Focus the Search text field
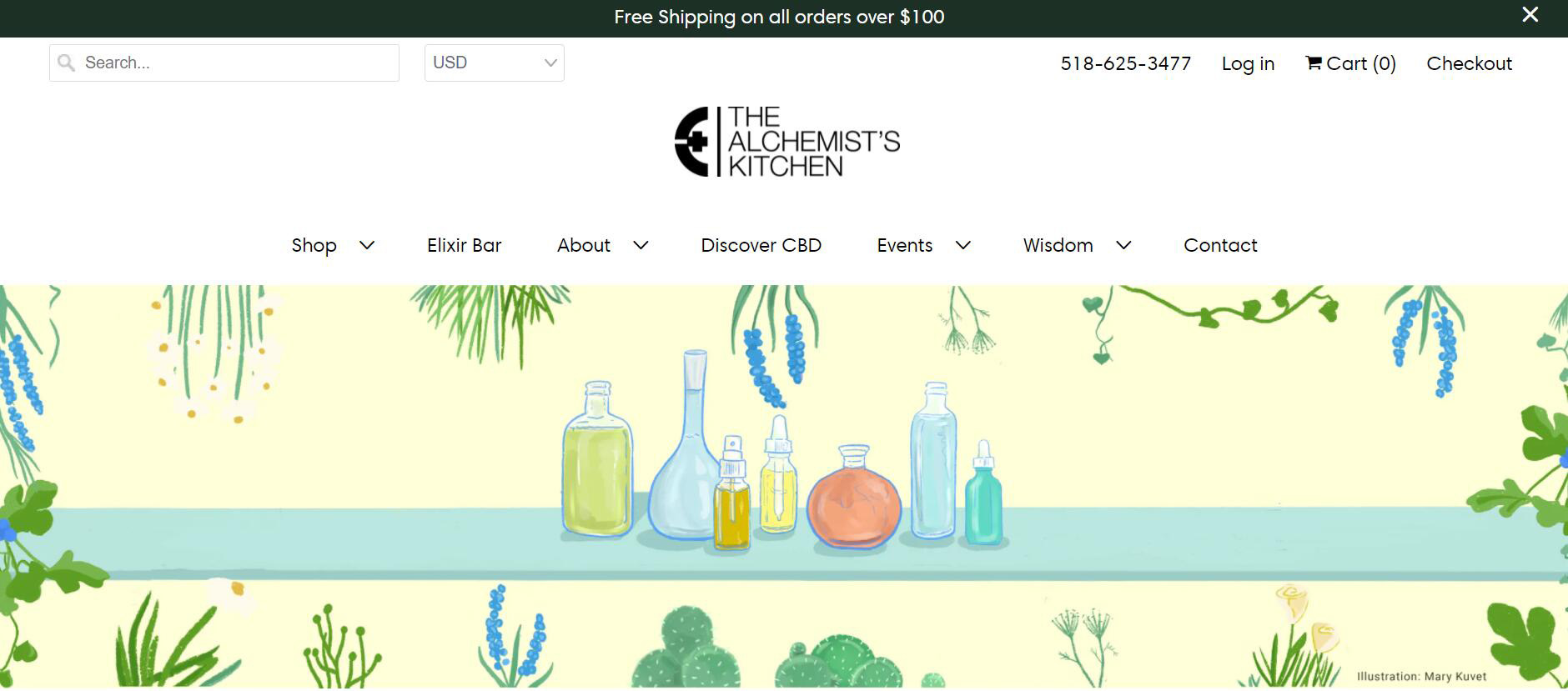The height and width of the screenshot is (691, 1568). 224,63
